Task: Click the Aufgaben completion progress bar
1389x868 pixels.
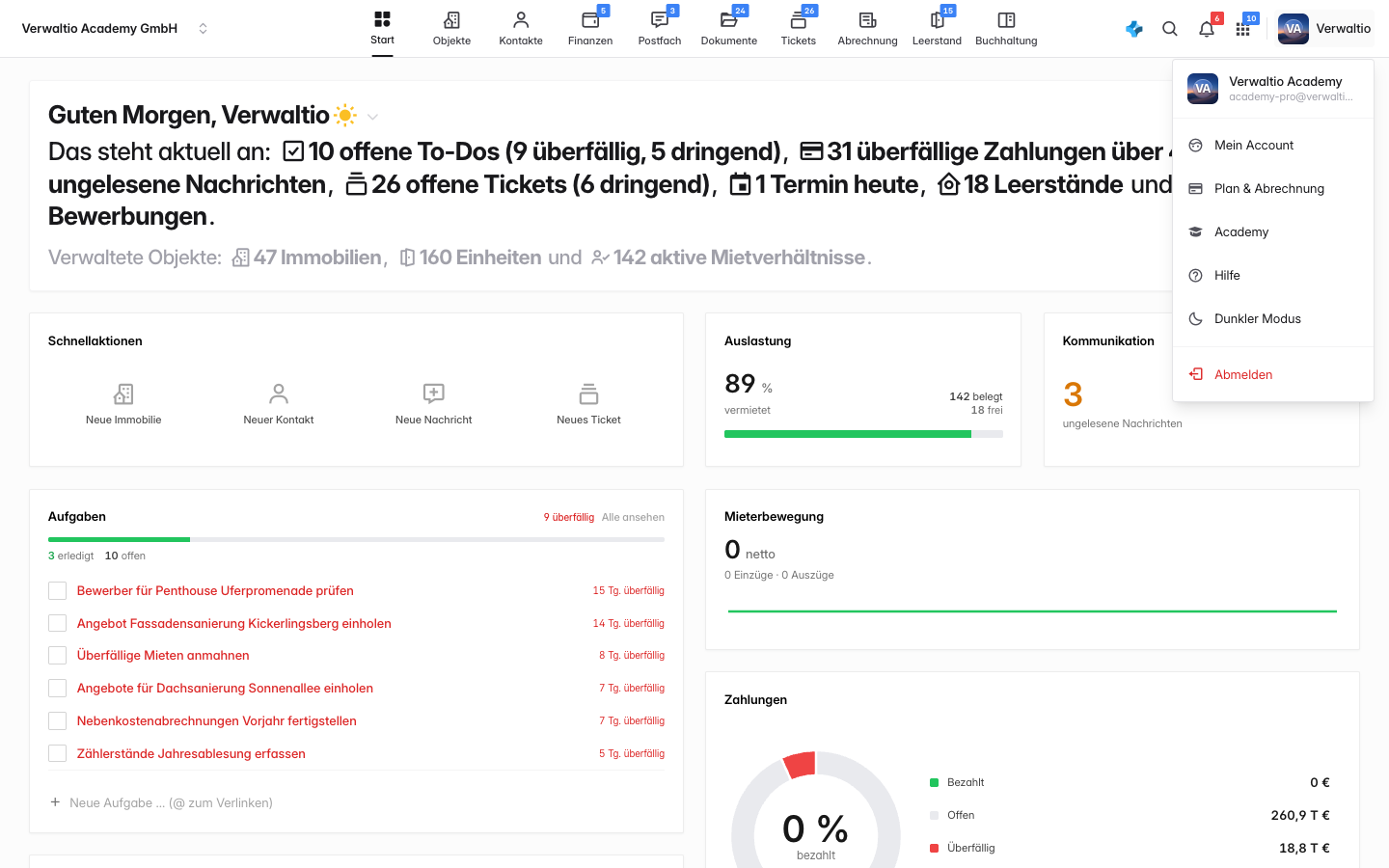Action: [x=356, y=539]
